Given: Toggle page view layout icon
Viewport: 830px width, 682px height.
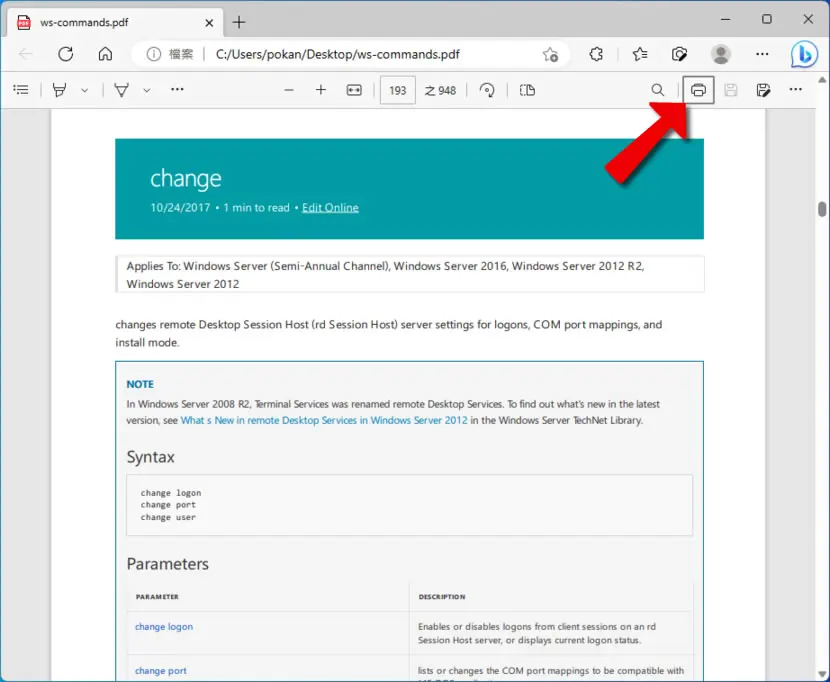Looking at the screenshot, I should [x=527, y=90].
